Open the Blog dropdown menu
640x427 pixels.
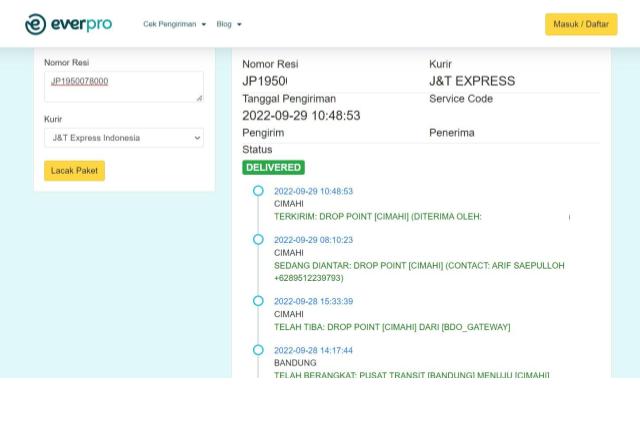pos(229,24)
